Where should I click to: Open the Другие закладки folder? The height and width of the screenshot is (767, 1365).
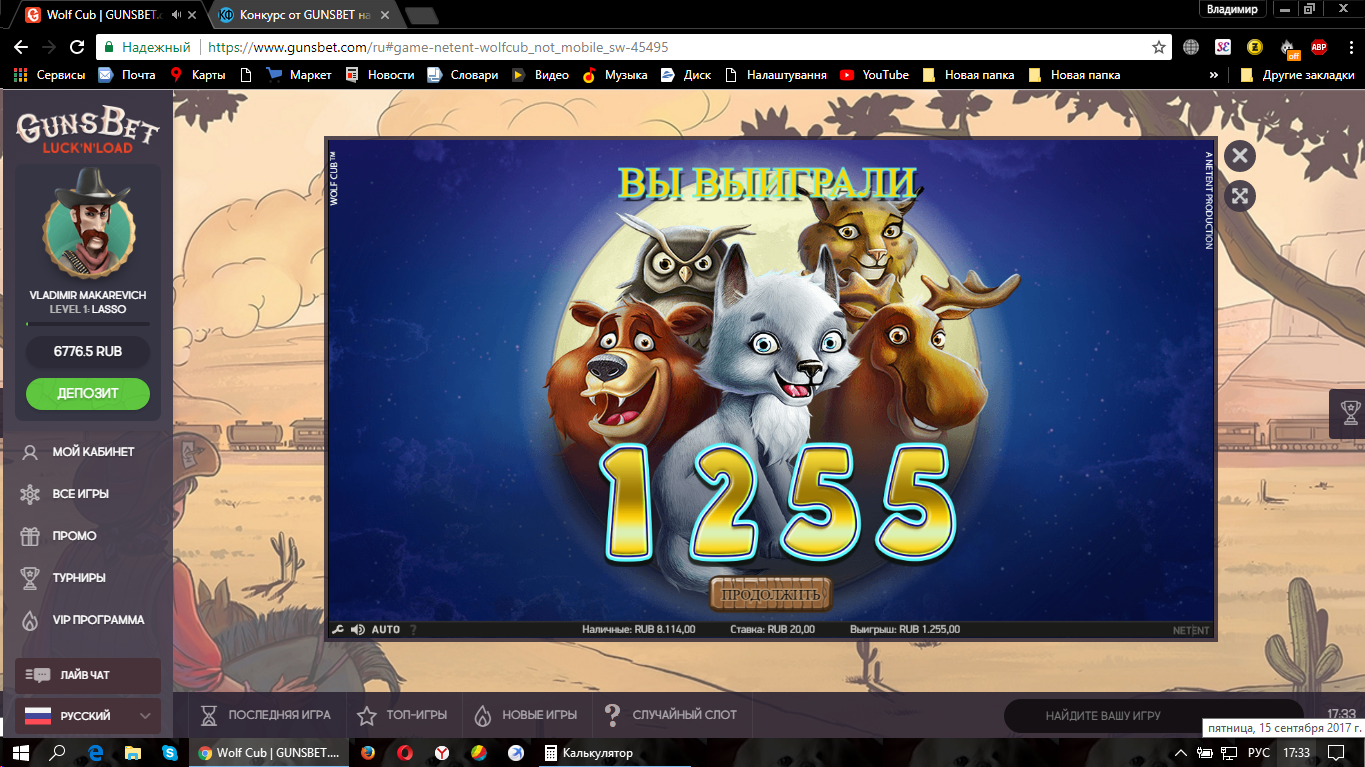tap(1297, 75)
